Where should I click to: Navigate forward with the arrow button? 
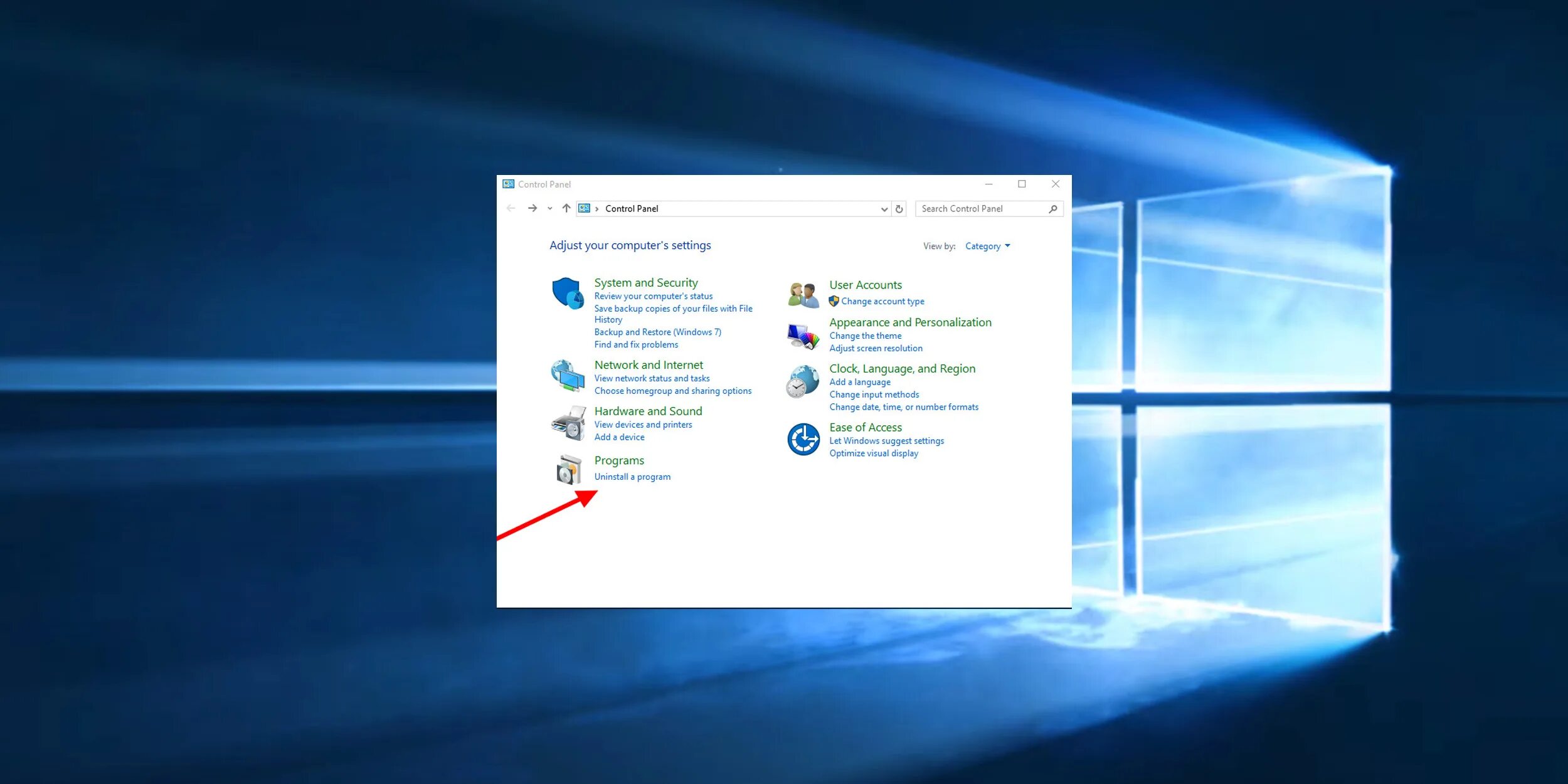point(532,208)
